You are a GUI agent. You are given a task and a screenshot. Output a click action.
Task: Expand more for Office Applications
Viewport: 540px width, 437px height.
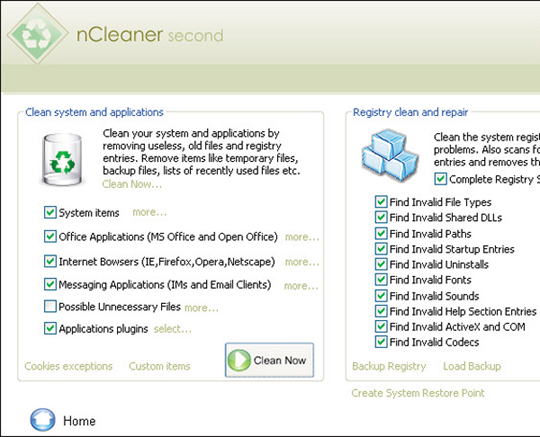point(302,237)
